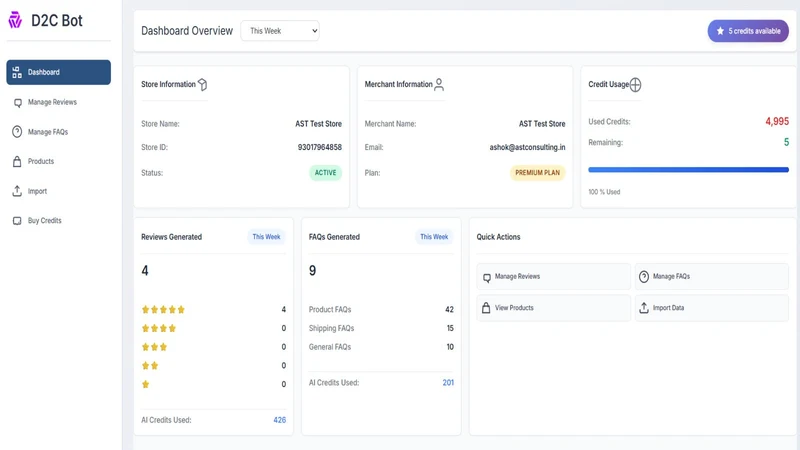Click the 100 % Used label
The width and height of the screenshot is (800, 450).
pos(604,192)
